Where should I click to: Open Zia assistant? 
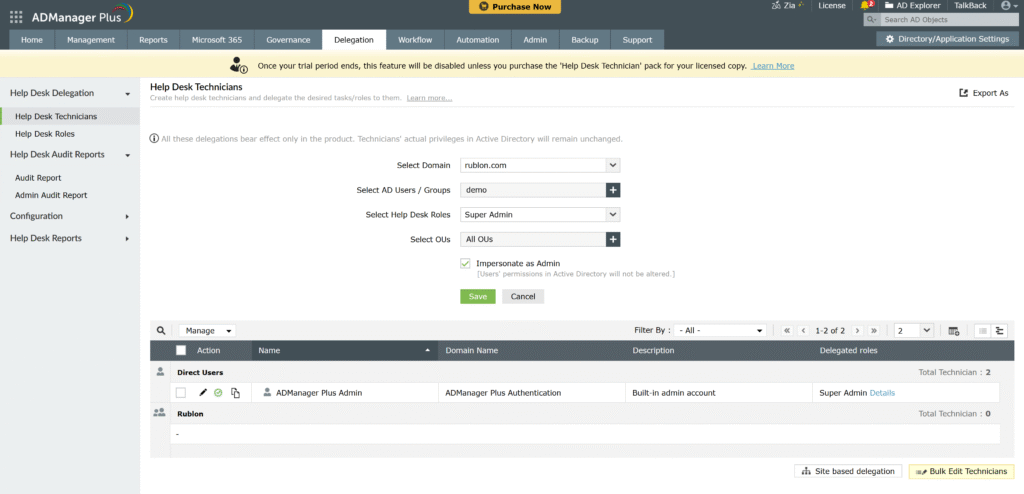786,5
